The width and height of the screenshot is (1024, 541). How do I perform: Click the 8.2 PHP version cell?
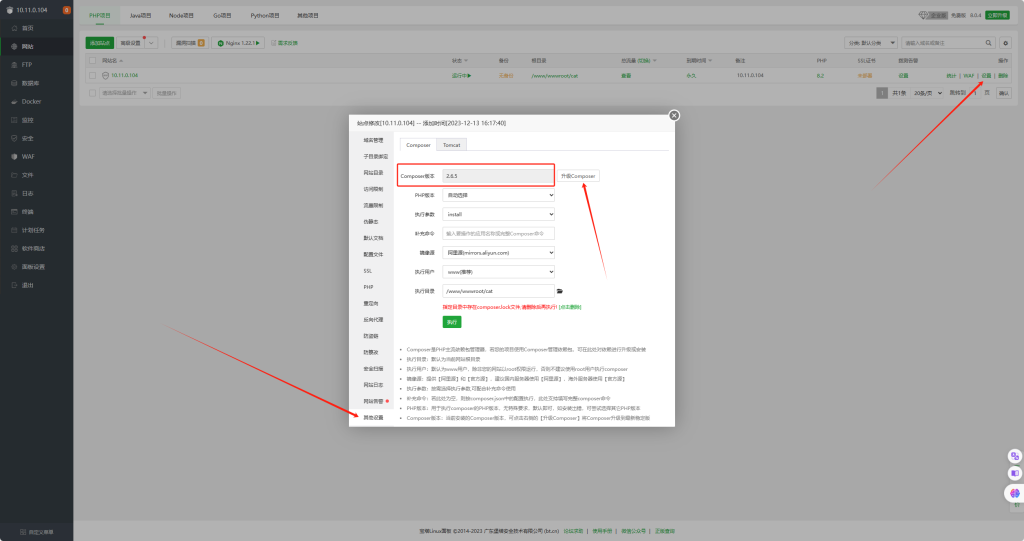tap(820, 76)
